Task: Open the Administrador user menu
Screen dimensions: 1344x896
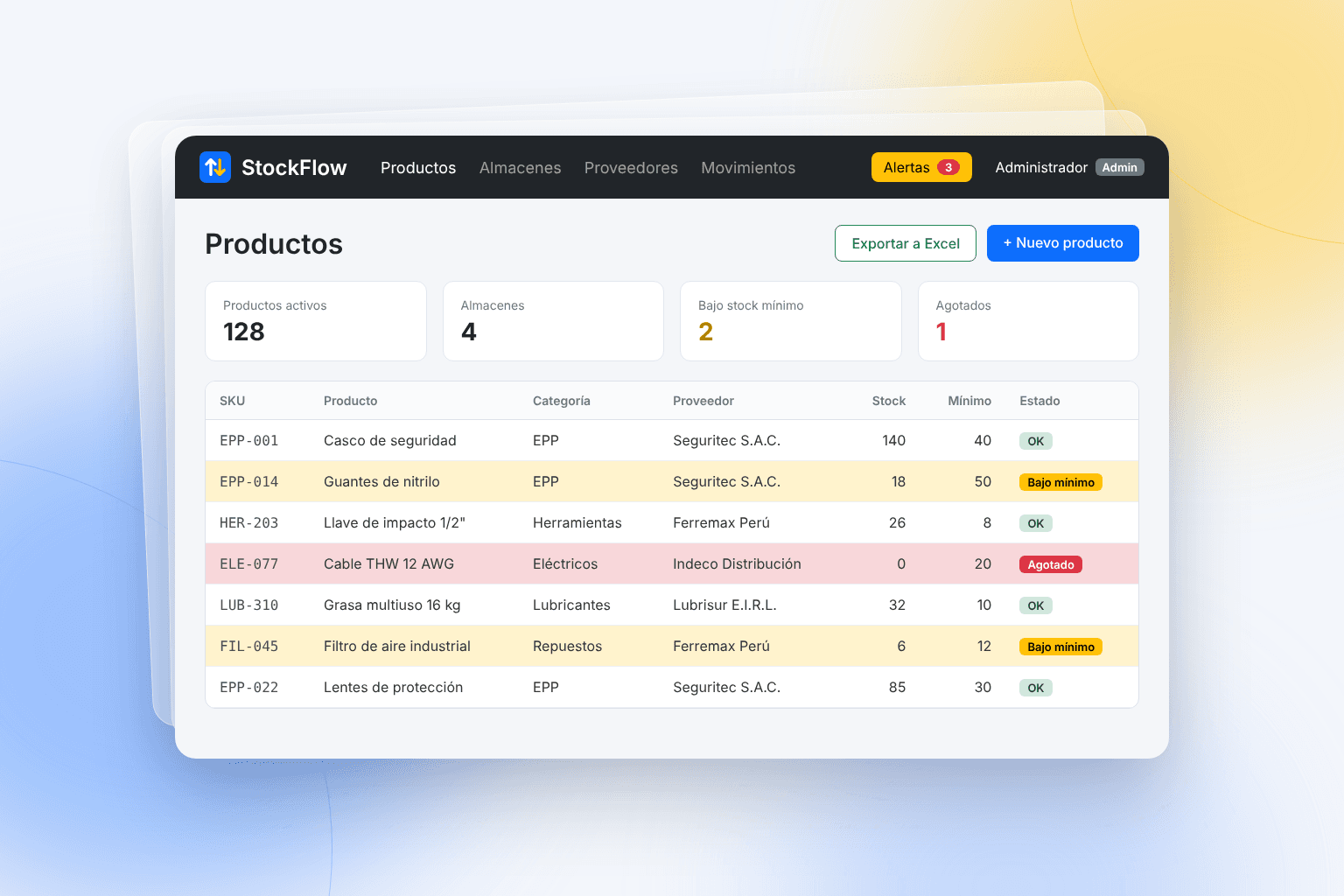Action: (x=1041, y=167)
